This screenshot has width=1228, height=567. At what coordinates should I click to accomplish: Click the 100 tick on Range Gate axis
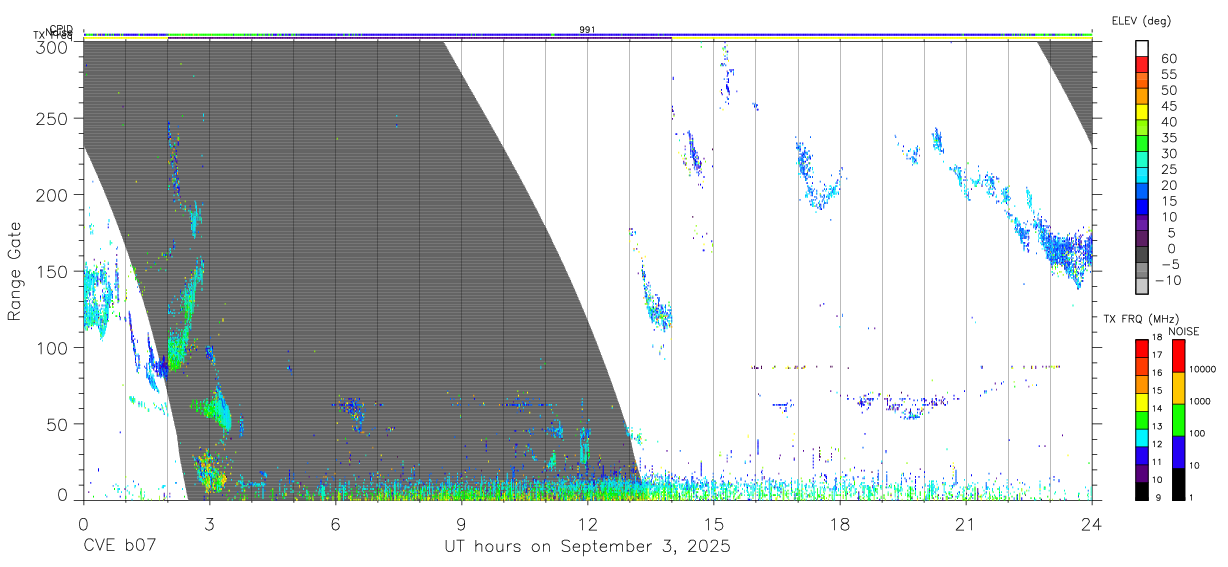pyautogui.click(x=53, y=347)
